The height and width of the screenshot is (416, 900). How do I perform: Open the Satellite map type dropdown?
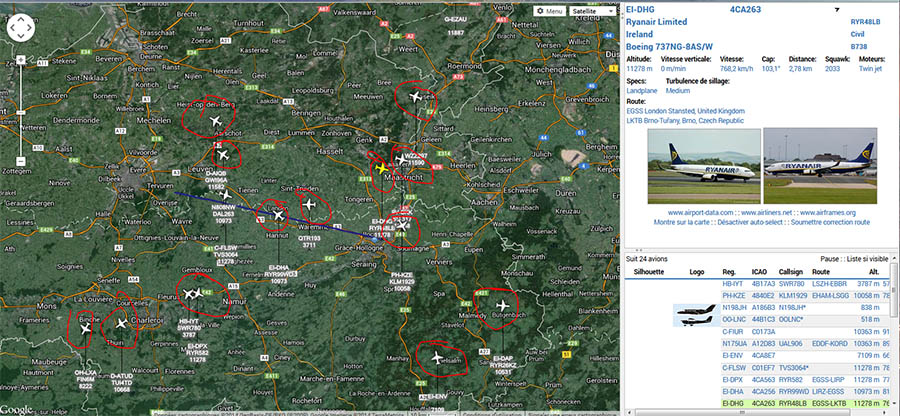point(592,11)
